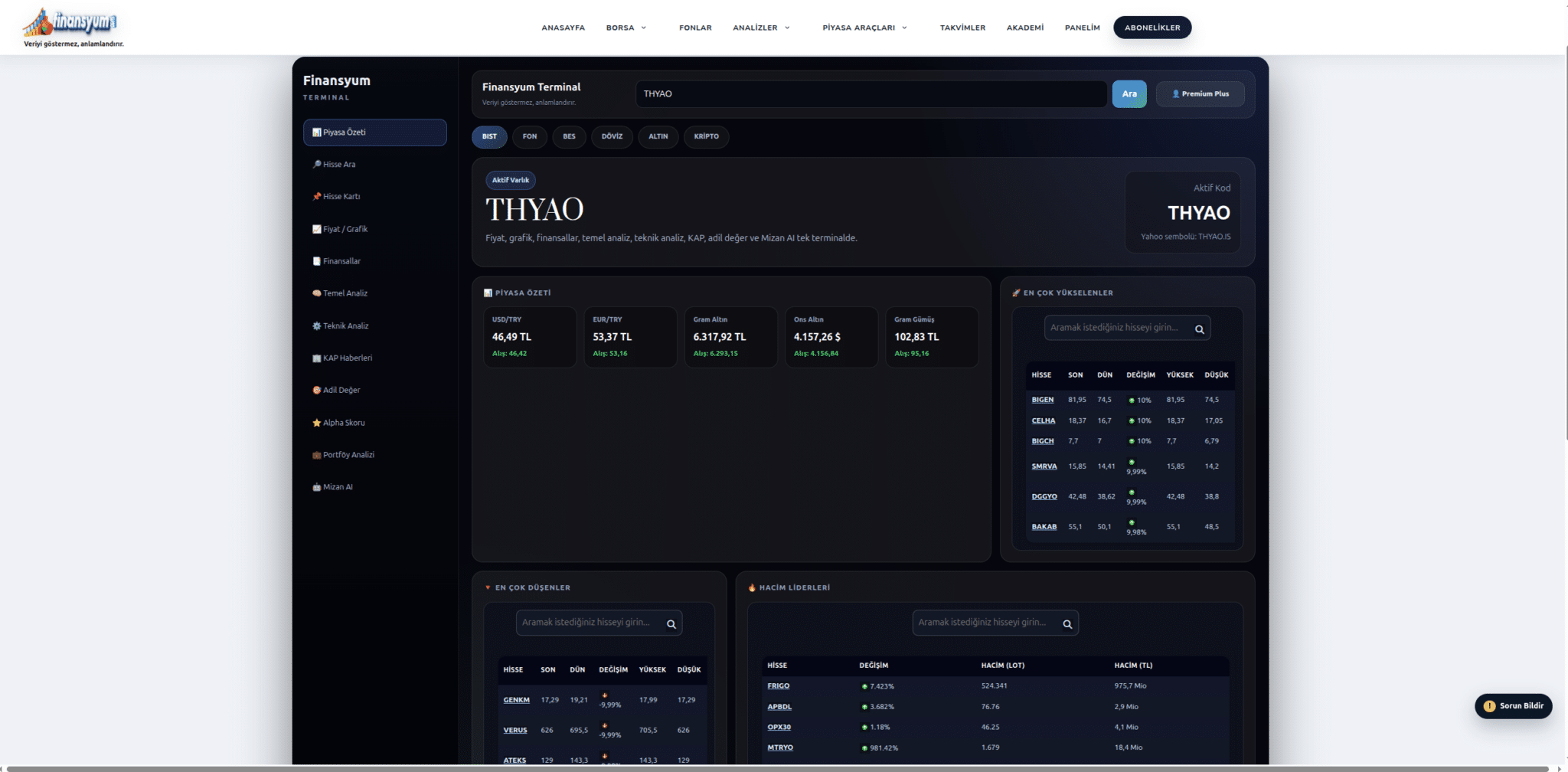This screenshot has width=1568, height=772.
Task: Open Piyasa Özeti in the terminal sidebar
Action: pyautogui.click(x=374, y=132)
